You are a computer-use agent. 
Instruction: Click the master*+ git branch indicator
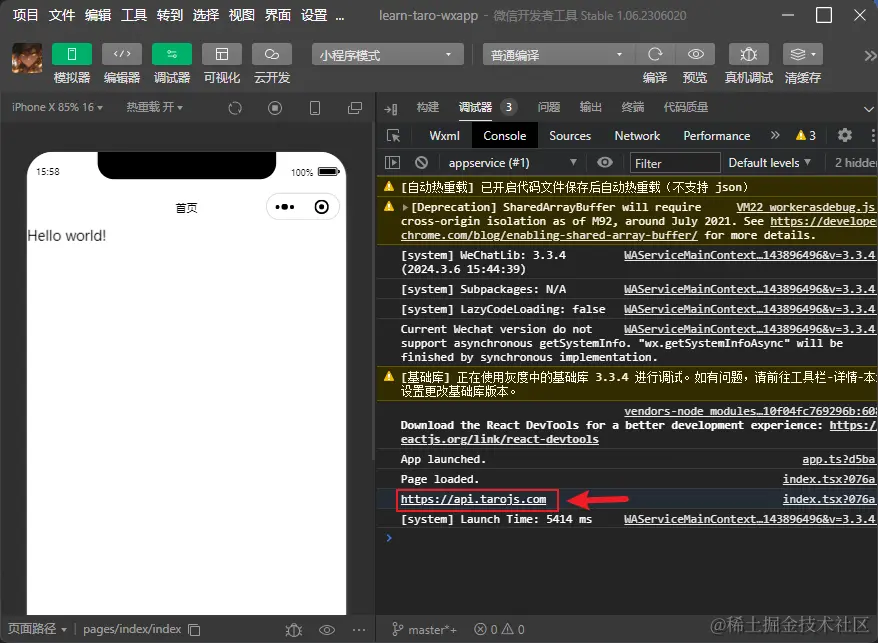(424, 630)
